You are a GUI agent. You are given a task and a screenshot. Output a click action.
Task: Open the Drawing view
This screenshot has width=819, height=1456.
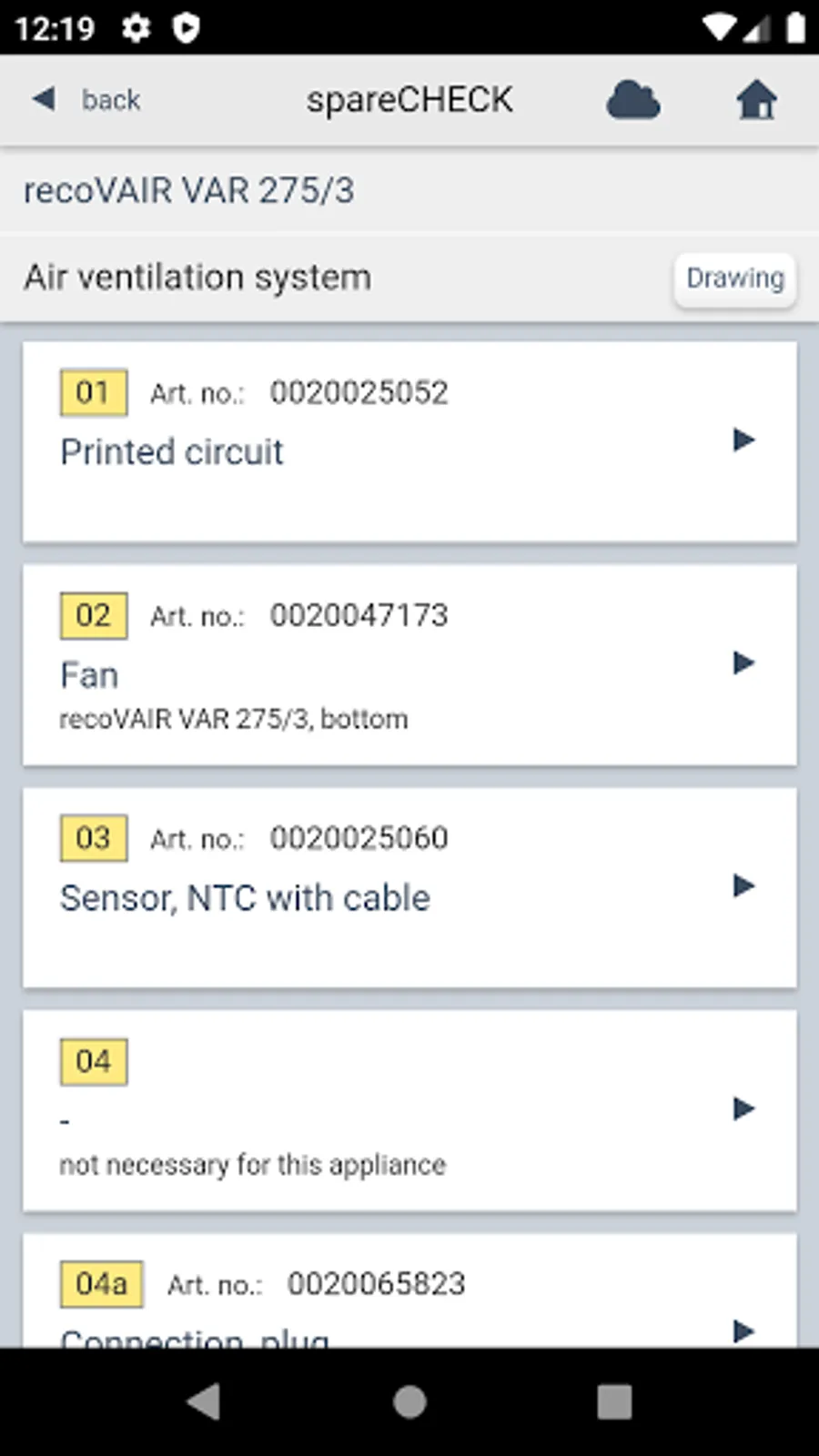click(x=735, y=278)
